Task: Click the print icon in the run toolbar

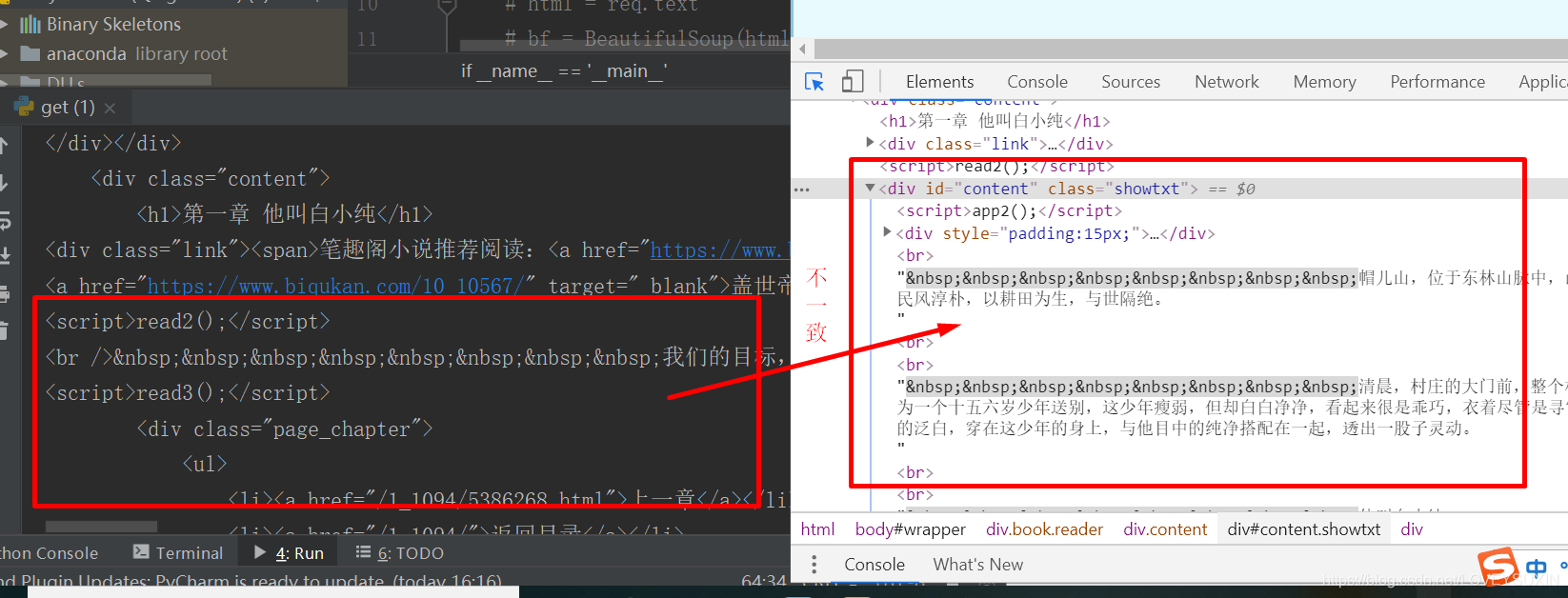Action: point(4,293)
